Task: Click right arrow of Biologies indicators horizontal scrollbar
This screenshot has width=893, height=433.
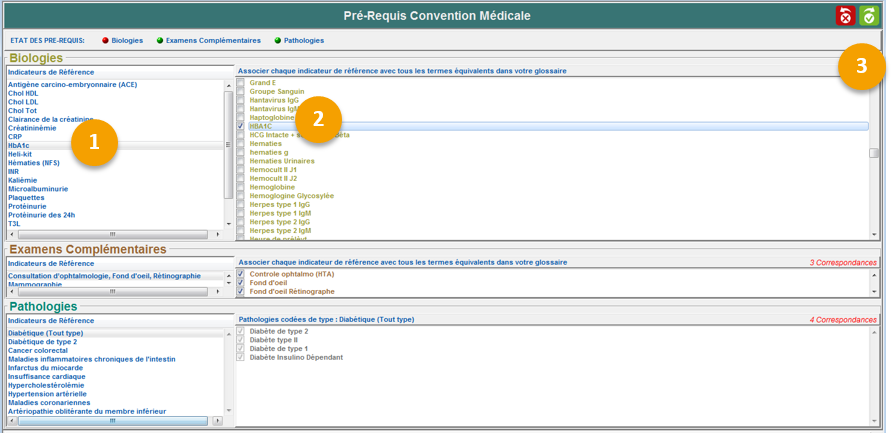Action: pos(217,234)
